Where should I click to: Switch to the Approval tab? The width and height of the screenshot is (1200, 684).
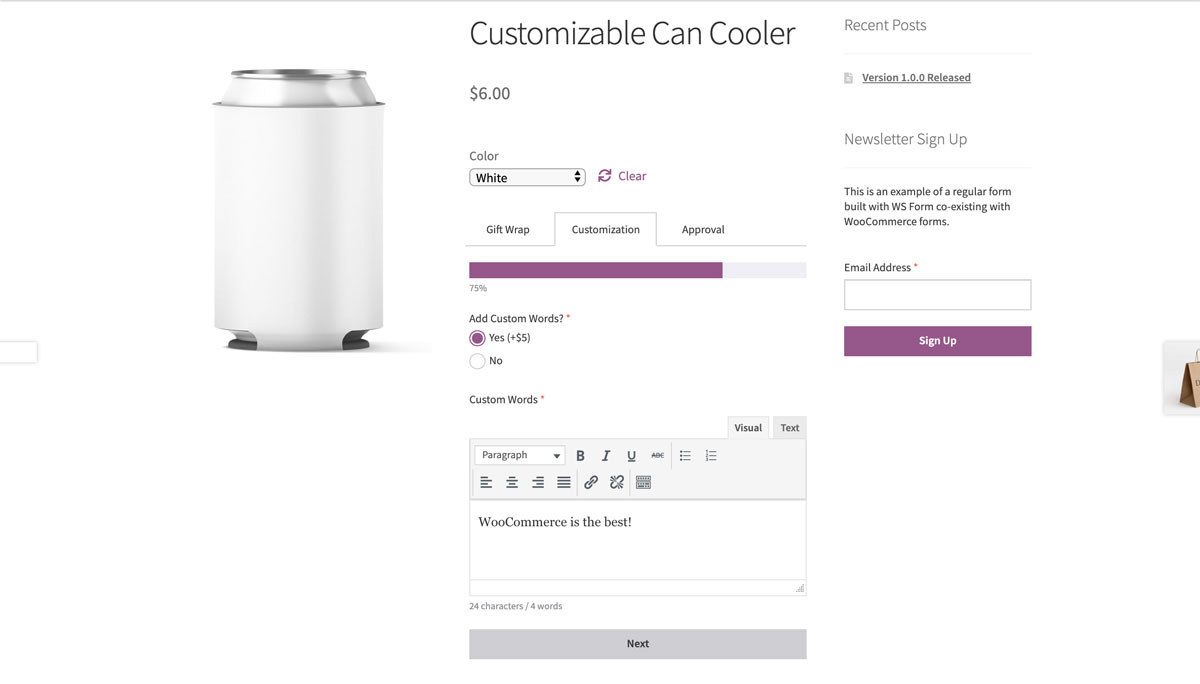point(703,229)
